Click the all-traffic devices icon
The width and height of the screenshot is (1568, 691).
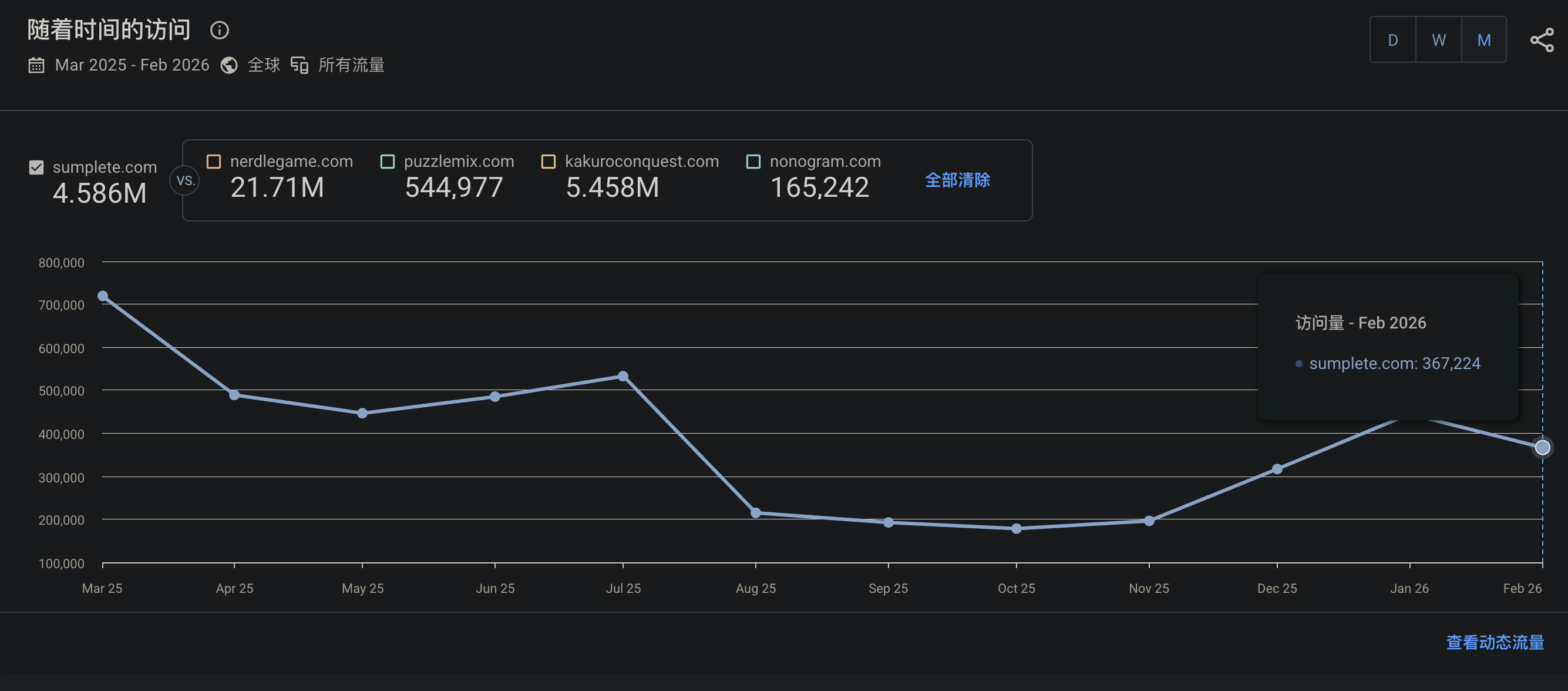(300, 65)
